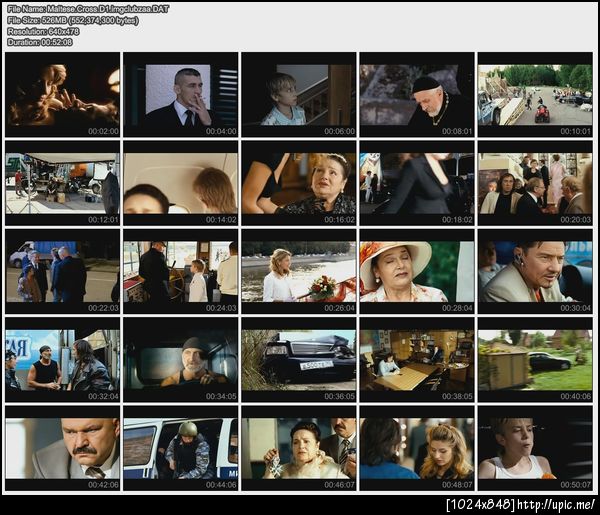Click the File Size 526MB text

pos(73,20)
